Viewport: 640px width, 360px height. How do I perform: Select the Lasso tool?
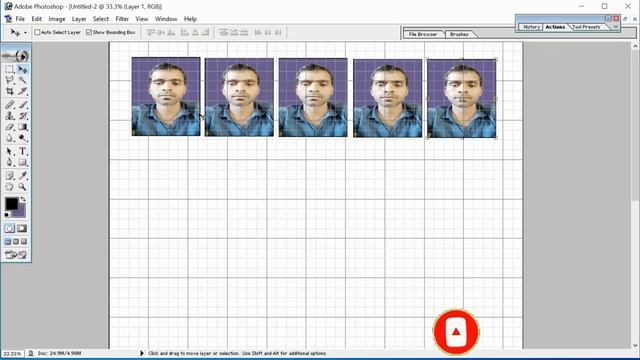[10, 80]
